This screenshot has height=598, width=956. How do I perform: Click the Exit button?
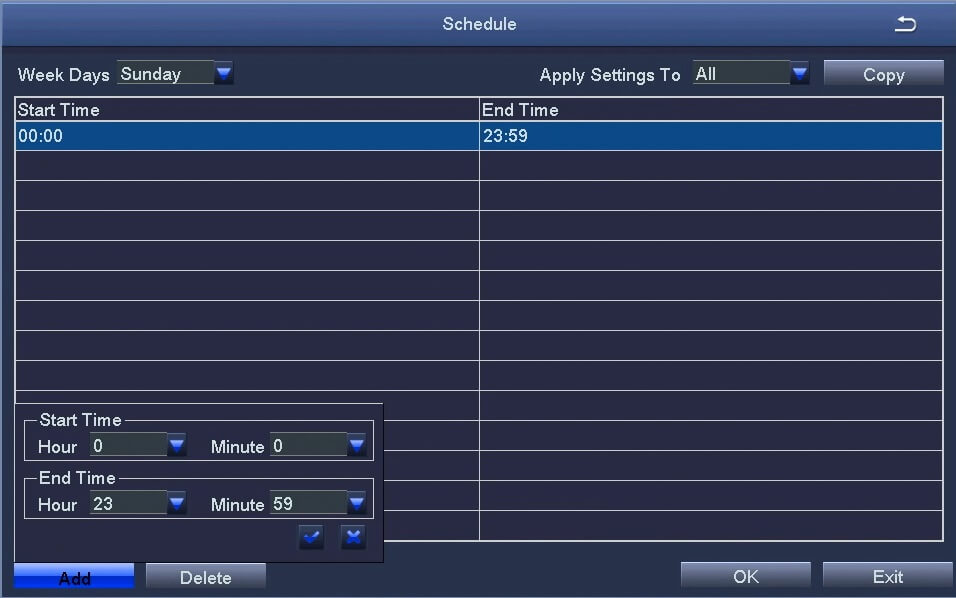click(x=887, y=575)
